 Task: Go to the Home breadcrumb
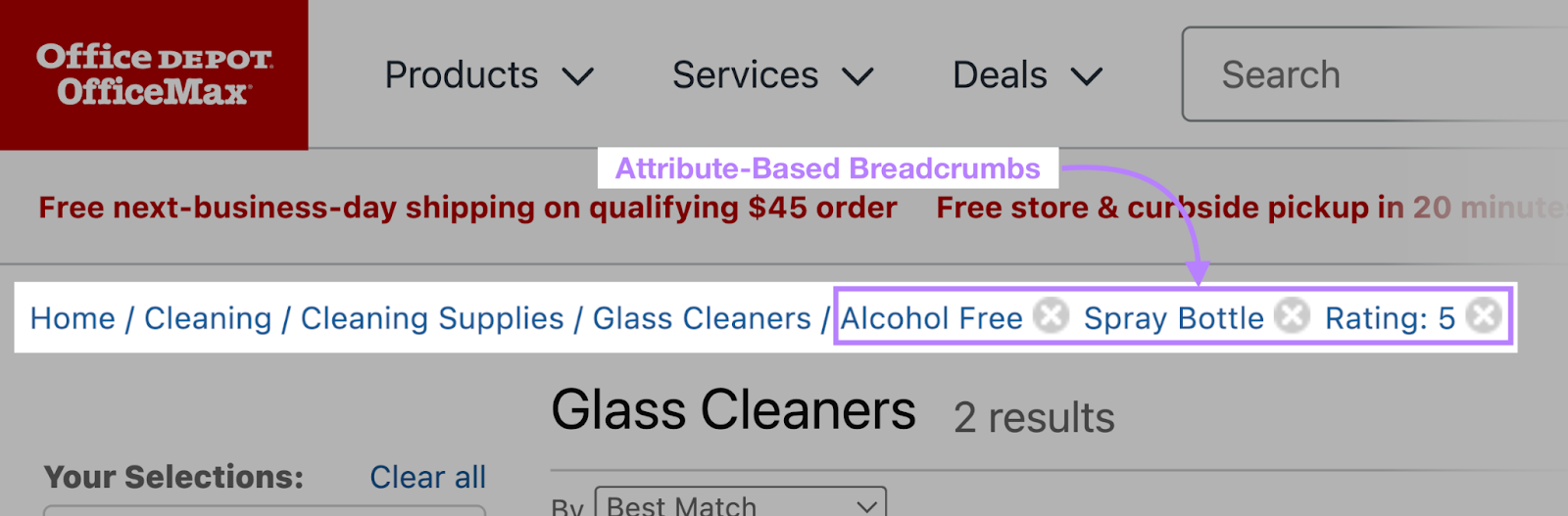(x=73, y=318)
